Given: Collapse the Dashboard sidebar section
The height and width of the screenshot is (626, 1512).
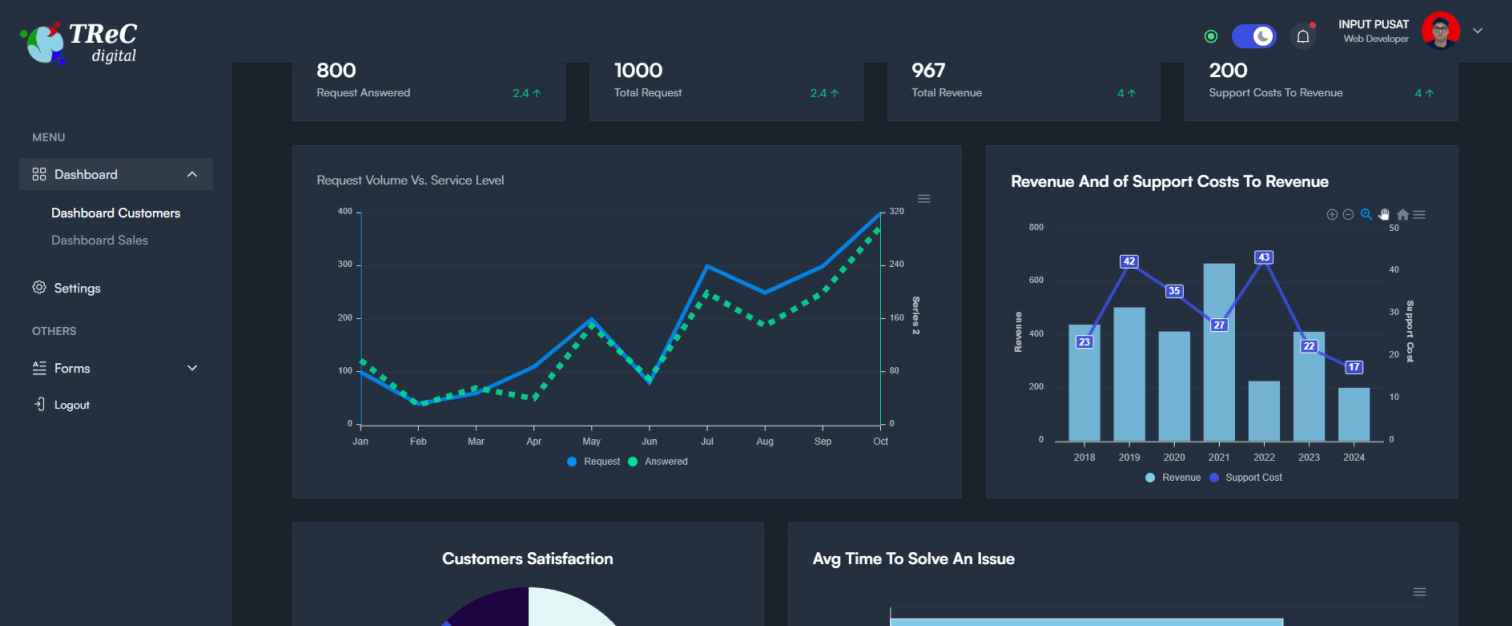Looking at the screenshot, I should (191, 173).
